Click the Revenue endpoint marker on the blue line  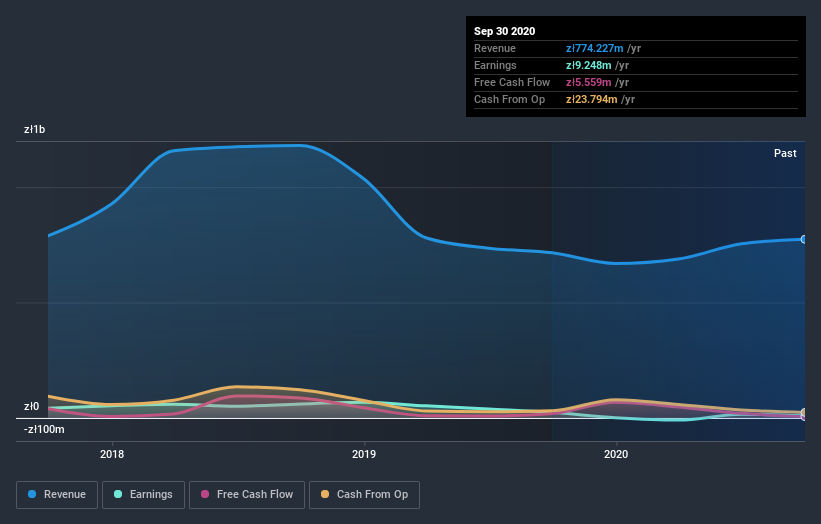pyautogui.click(x=804, y=239)
